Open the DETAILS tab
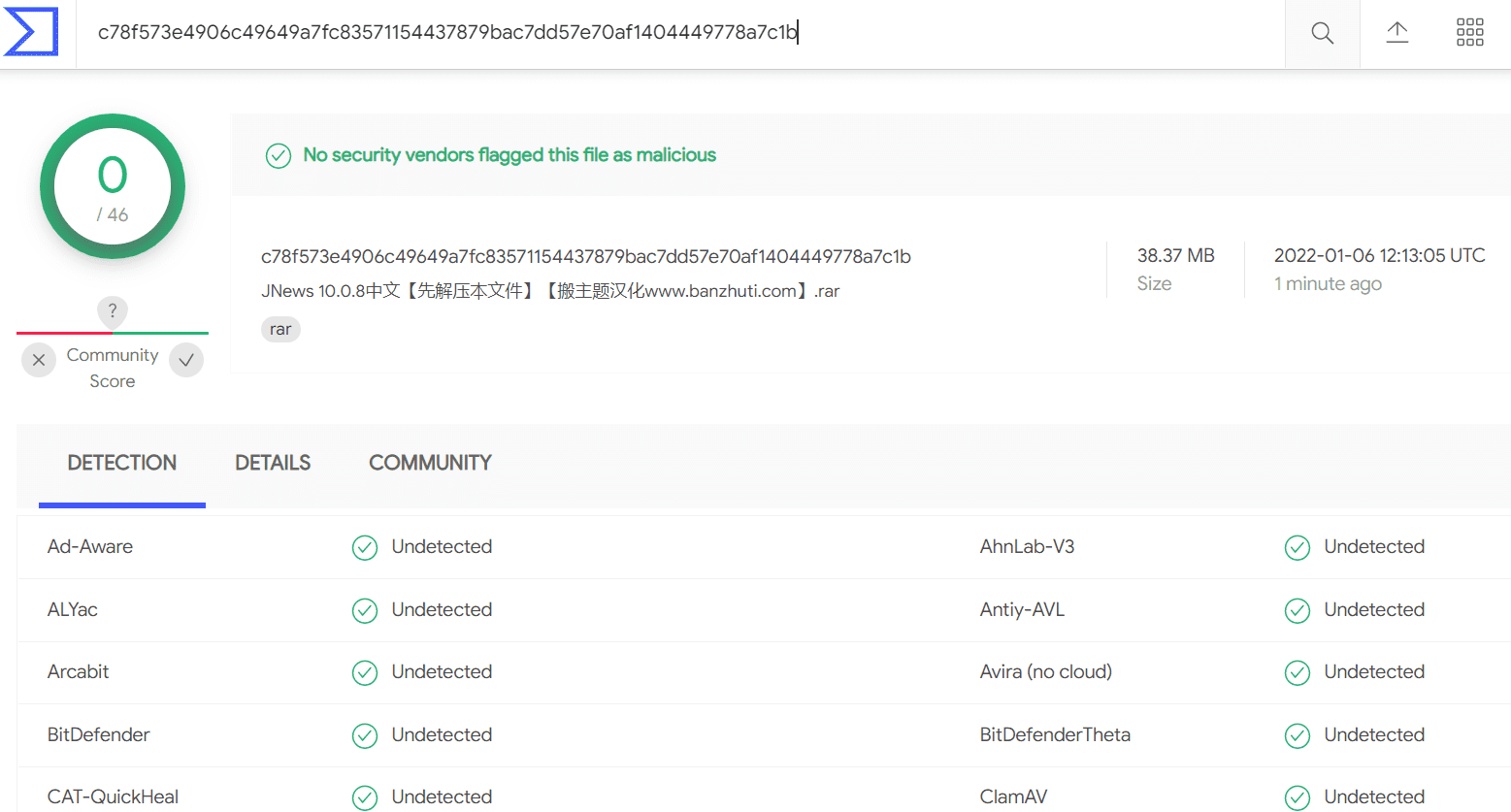This screenshot has width=1511, height=812. (273, 464)
